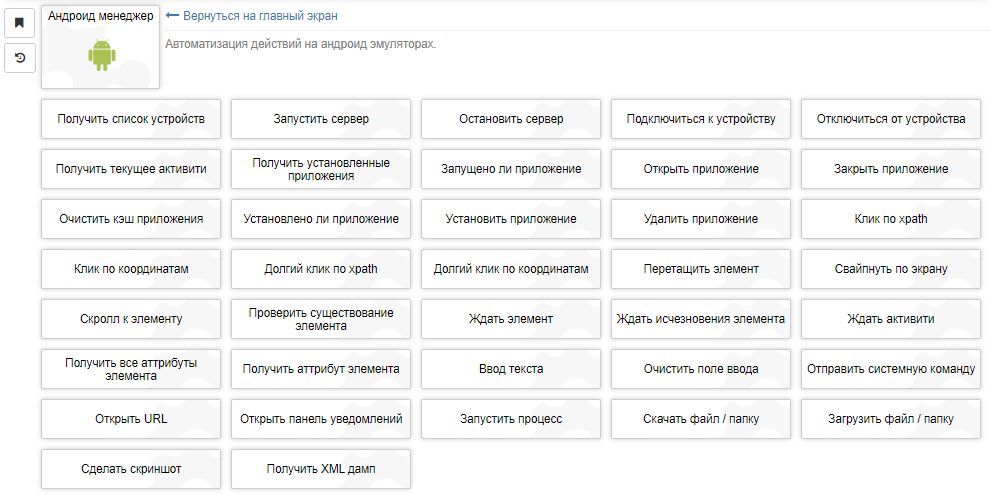
Task: Click the history icon below bookmark
Action: (x=19, y=58)
